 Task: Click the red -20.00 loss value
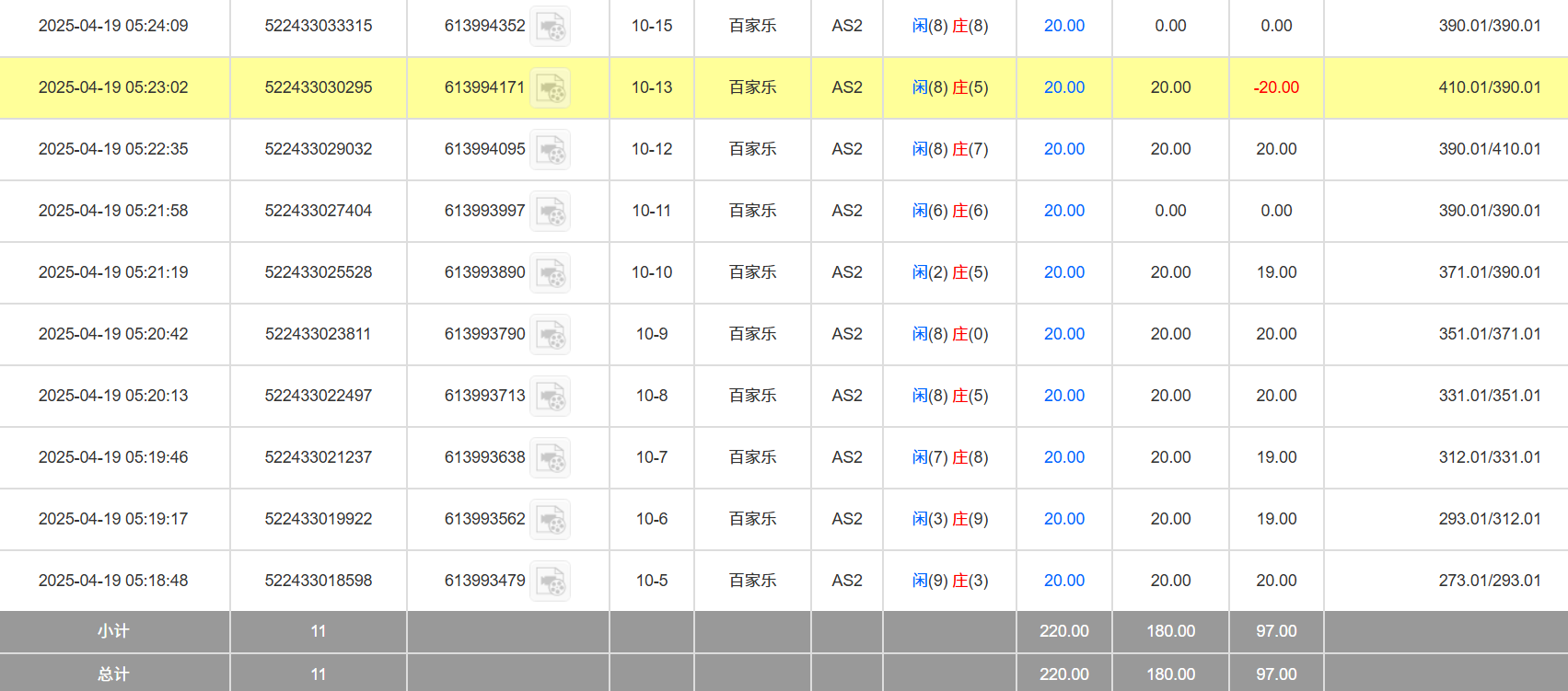pyautogui.click(x=1275, y=87)
